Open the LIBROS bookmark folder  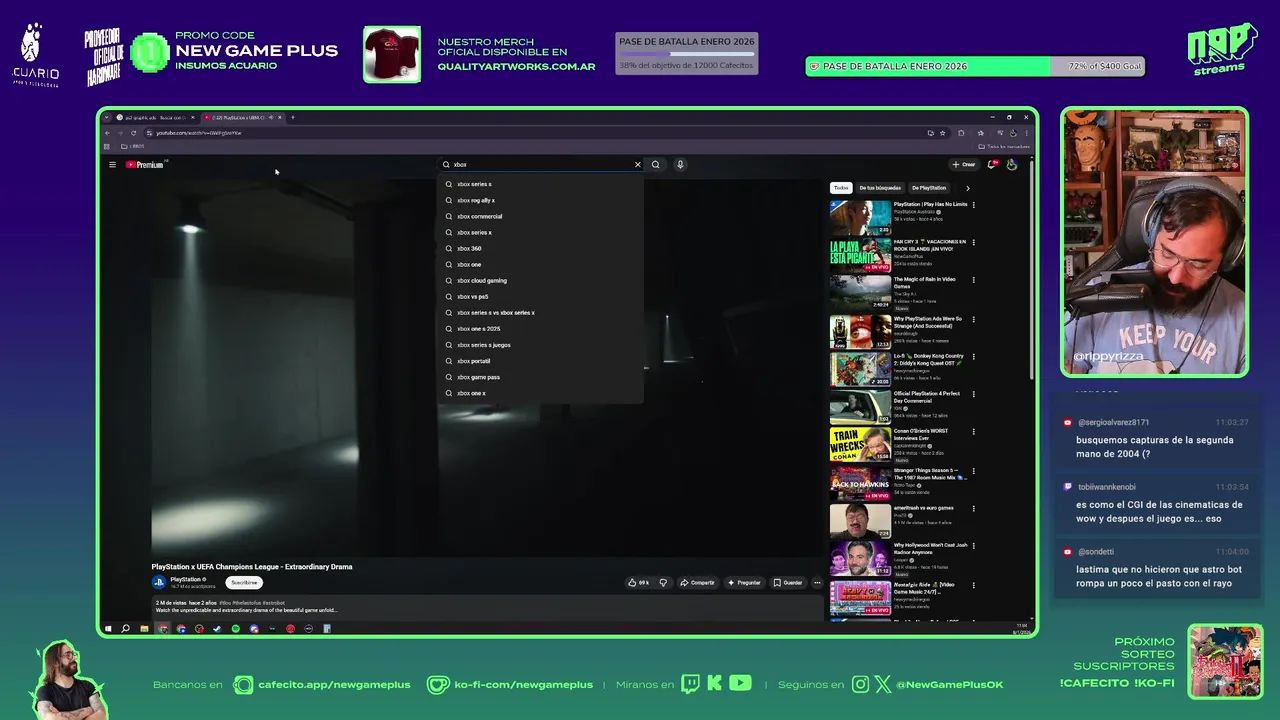[x=133, y=146]
